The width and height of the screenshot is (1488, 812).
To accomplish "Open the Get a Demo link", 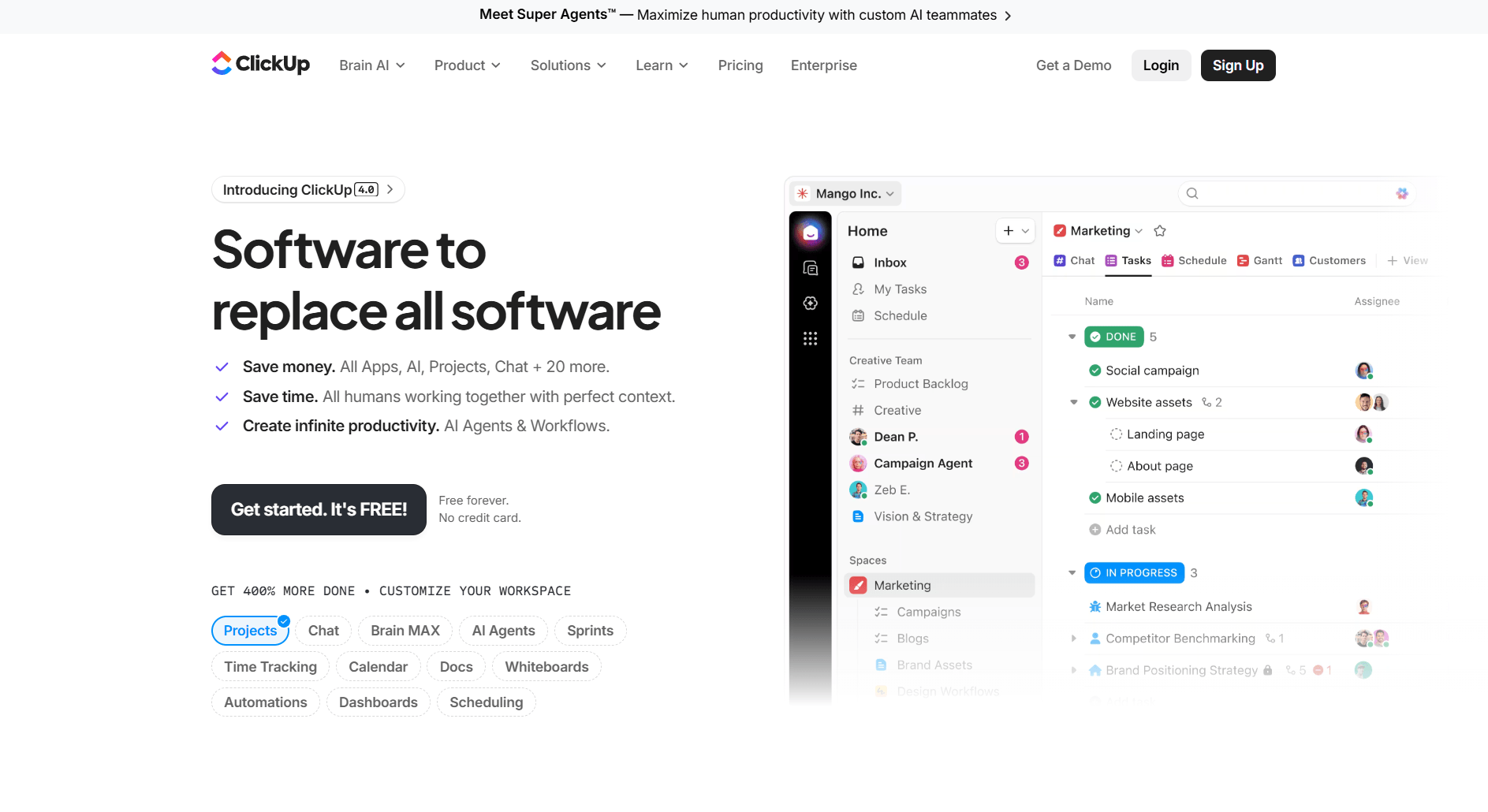I will coord(1073,65).
